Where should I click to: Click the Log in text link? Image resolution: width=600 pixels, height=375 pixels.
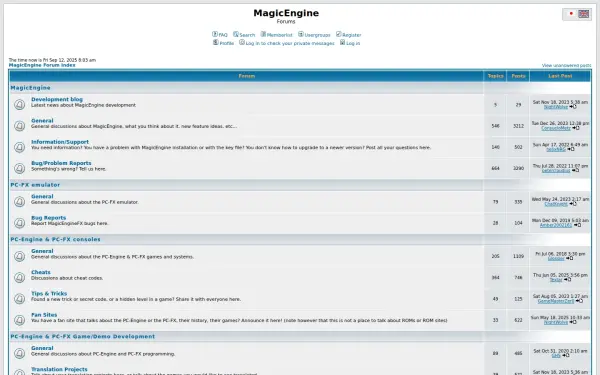coord(353,43)
